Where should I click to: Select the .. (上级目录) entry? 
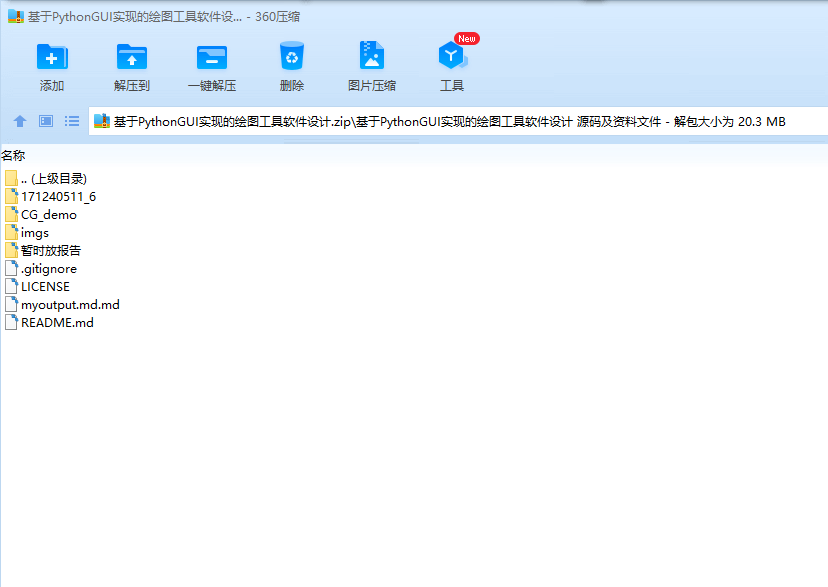(54, 178)
